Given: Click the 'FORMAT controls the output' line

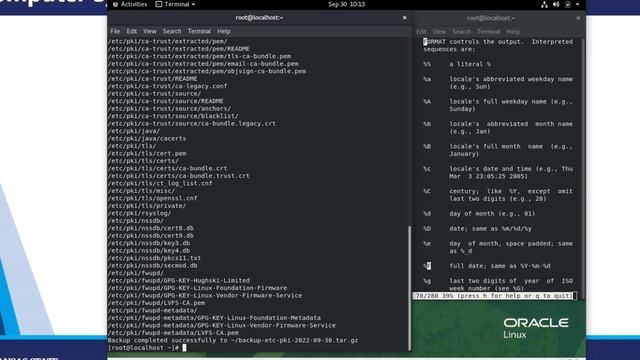Looking at the screenshot, I should pos(498,42).
